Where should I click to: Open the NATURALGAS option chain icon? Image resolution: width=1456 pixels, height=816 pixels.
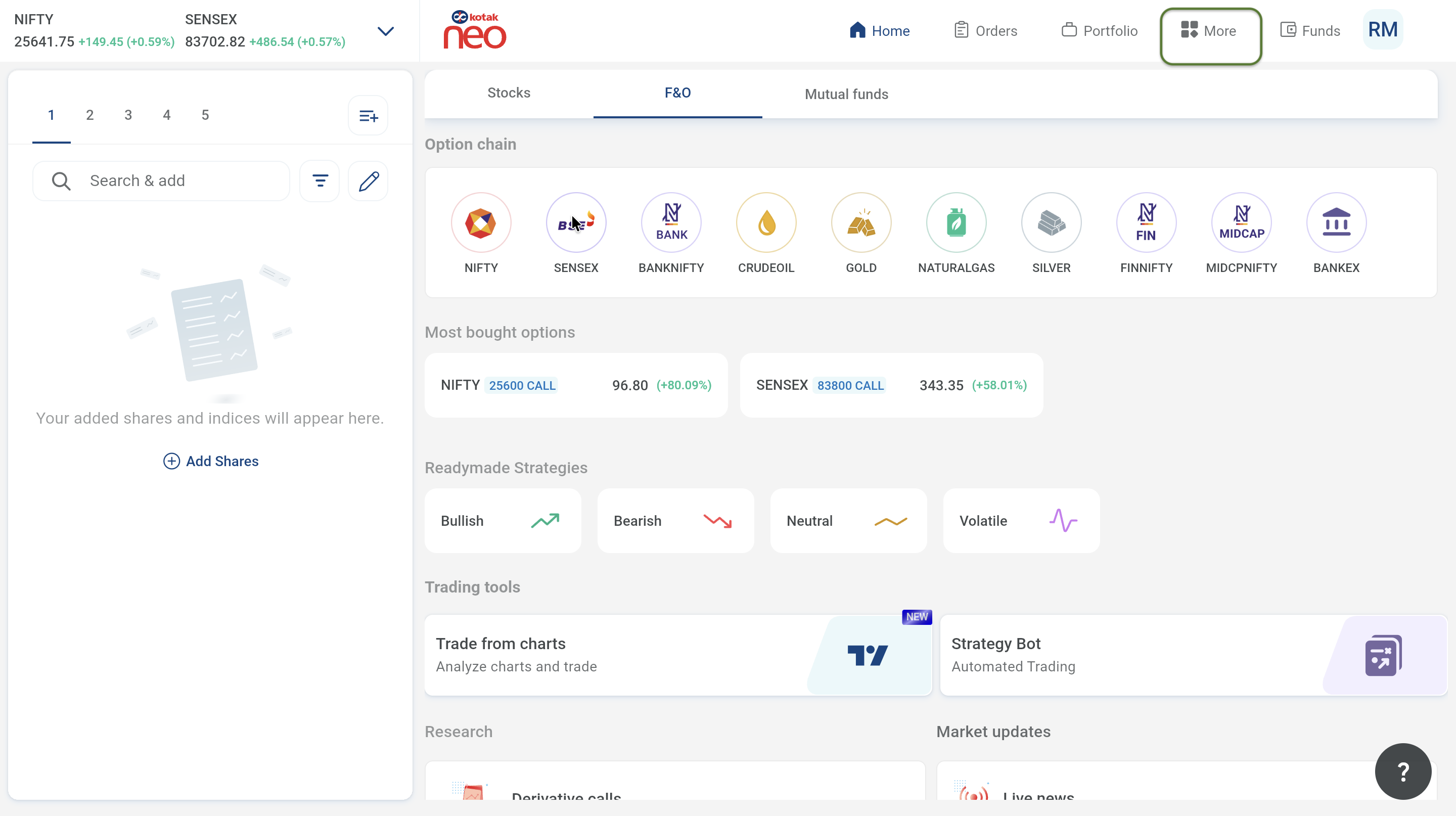coord(956,222)
